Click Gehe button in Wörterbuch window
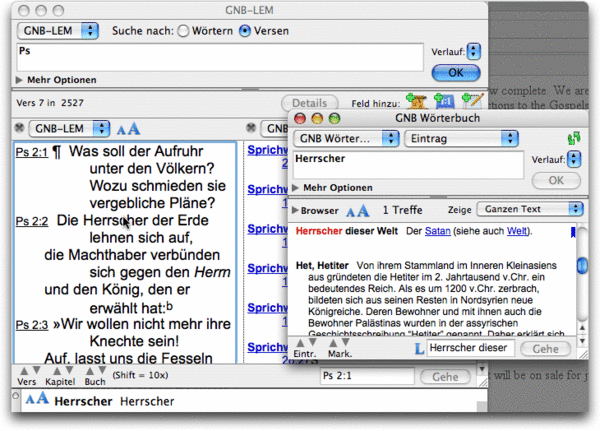 [546, 349]
